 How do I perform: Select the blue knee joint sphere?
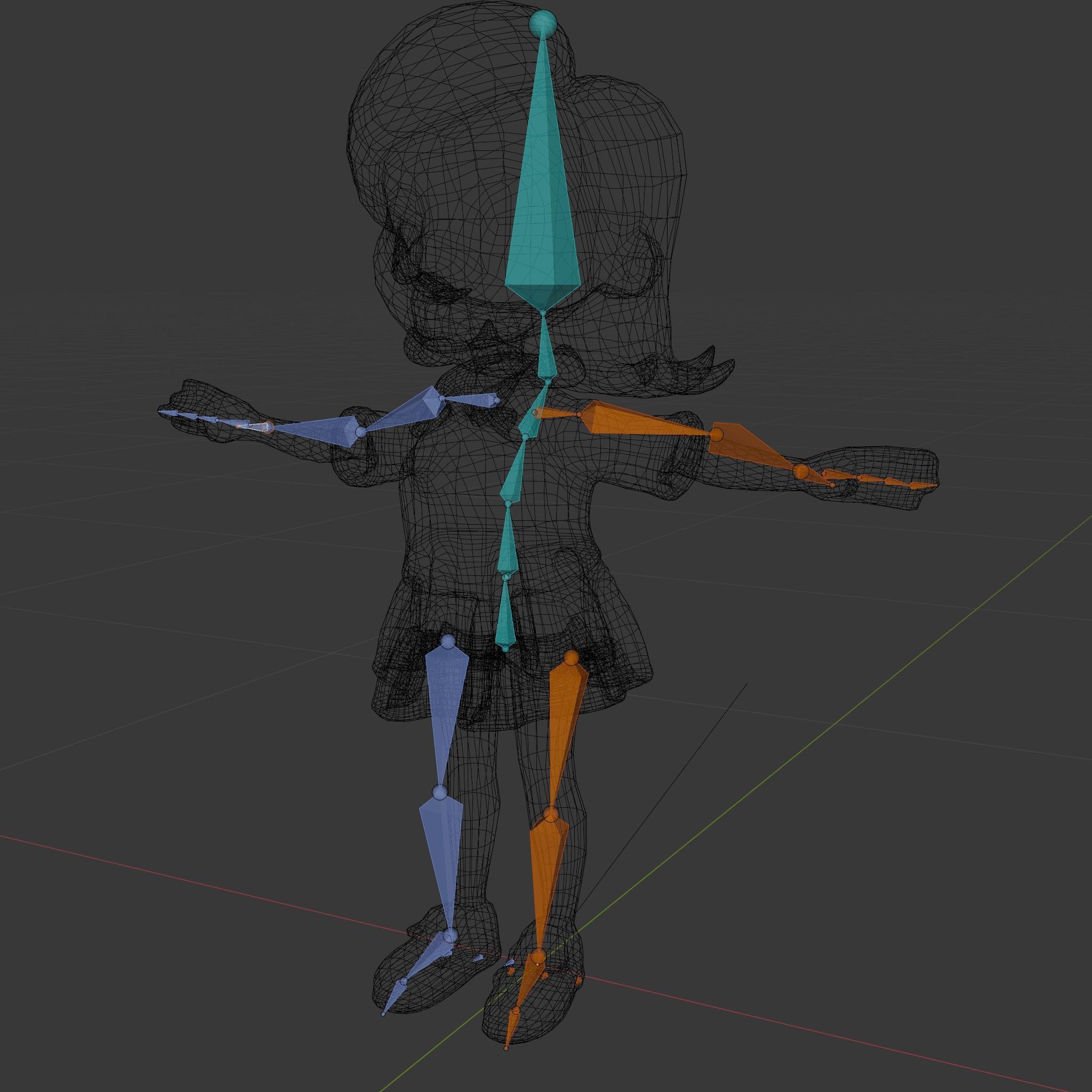(x=439, y=793)
